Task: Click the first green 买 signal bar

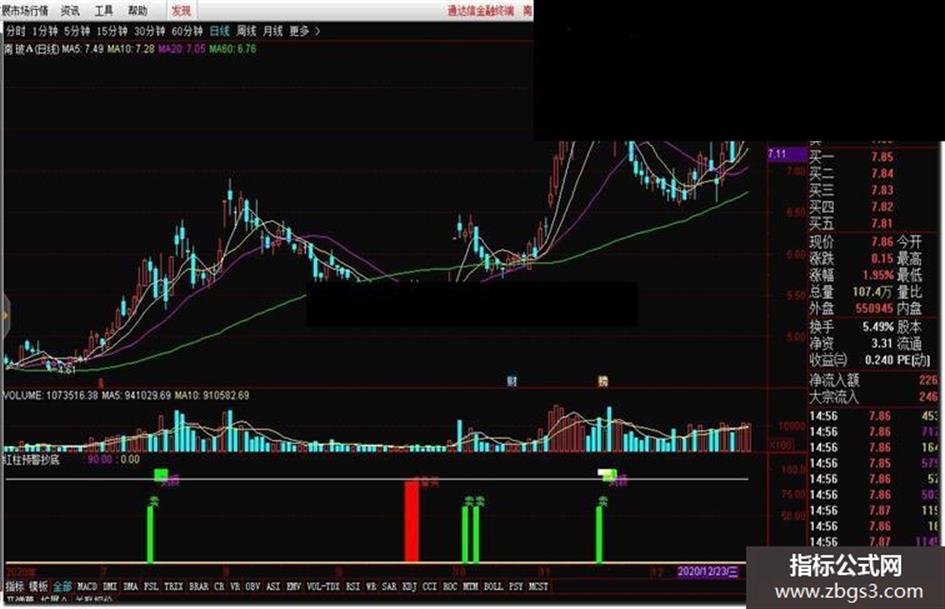Action: tap(151, 534)
